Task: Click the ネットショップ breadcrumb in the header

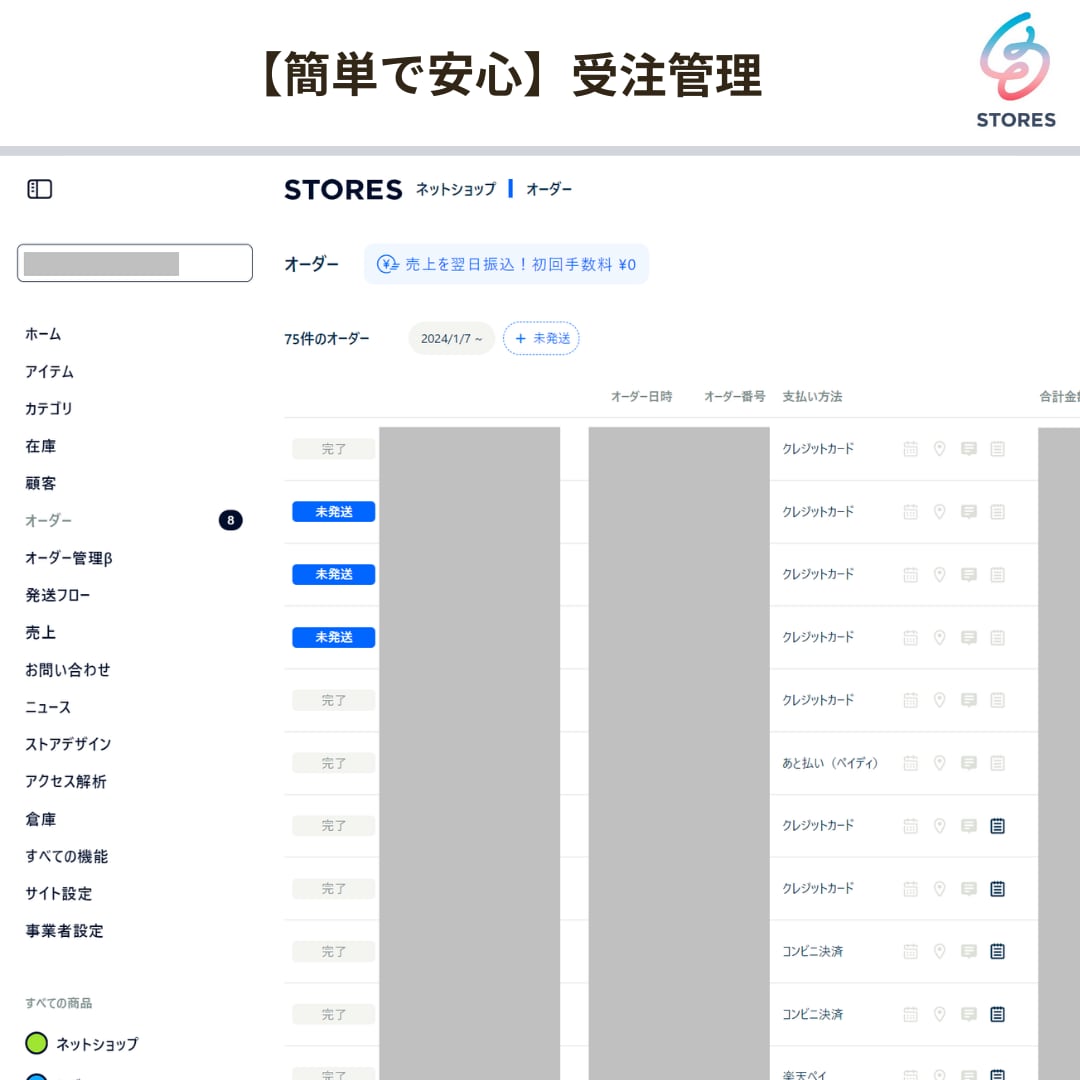Action: tap(455, 189)
